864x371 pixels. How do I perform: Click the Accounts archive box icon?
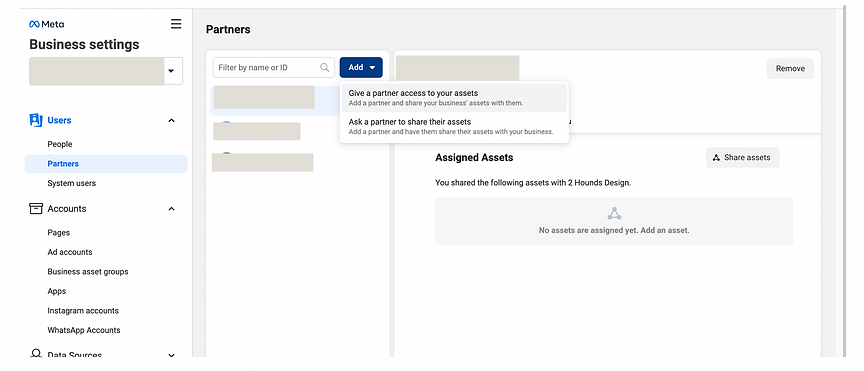coord(36,208)
